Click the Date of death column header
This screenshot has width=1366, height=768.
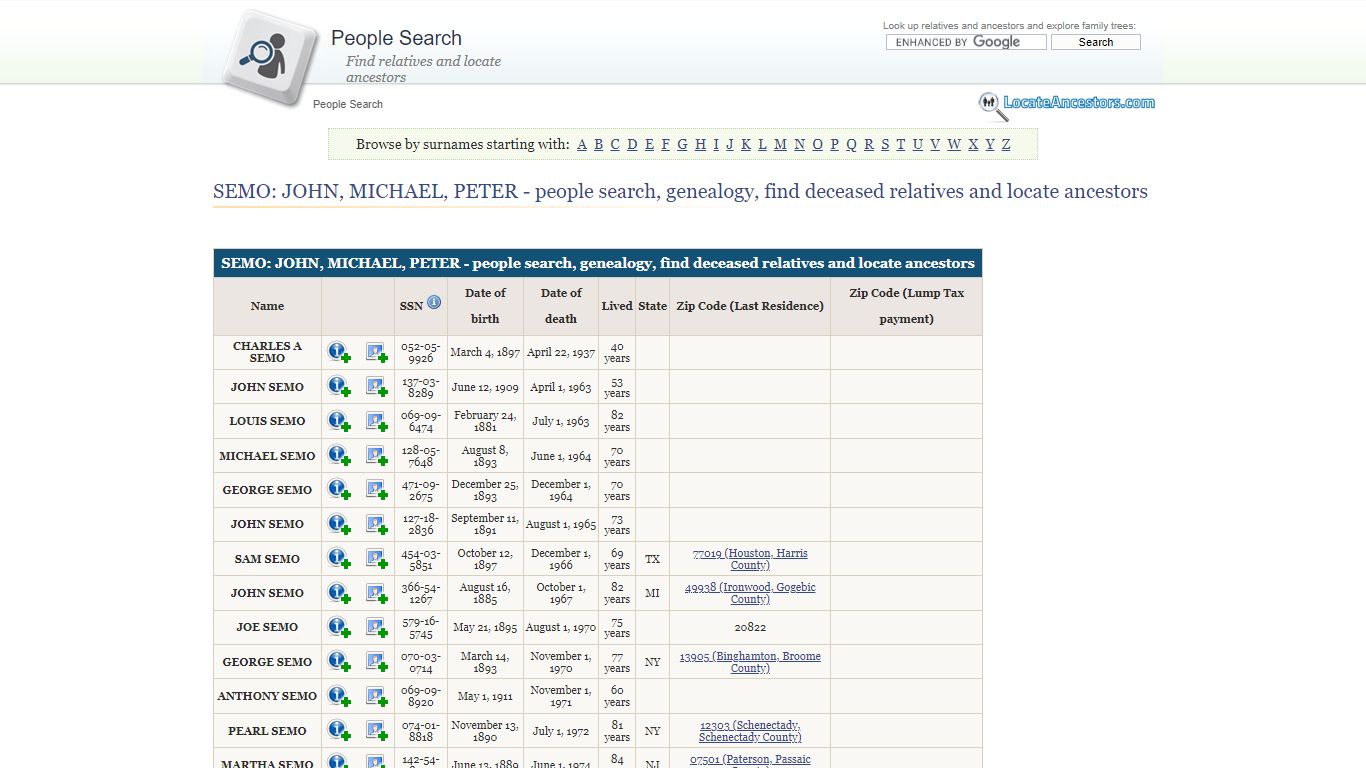point(561,306)
